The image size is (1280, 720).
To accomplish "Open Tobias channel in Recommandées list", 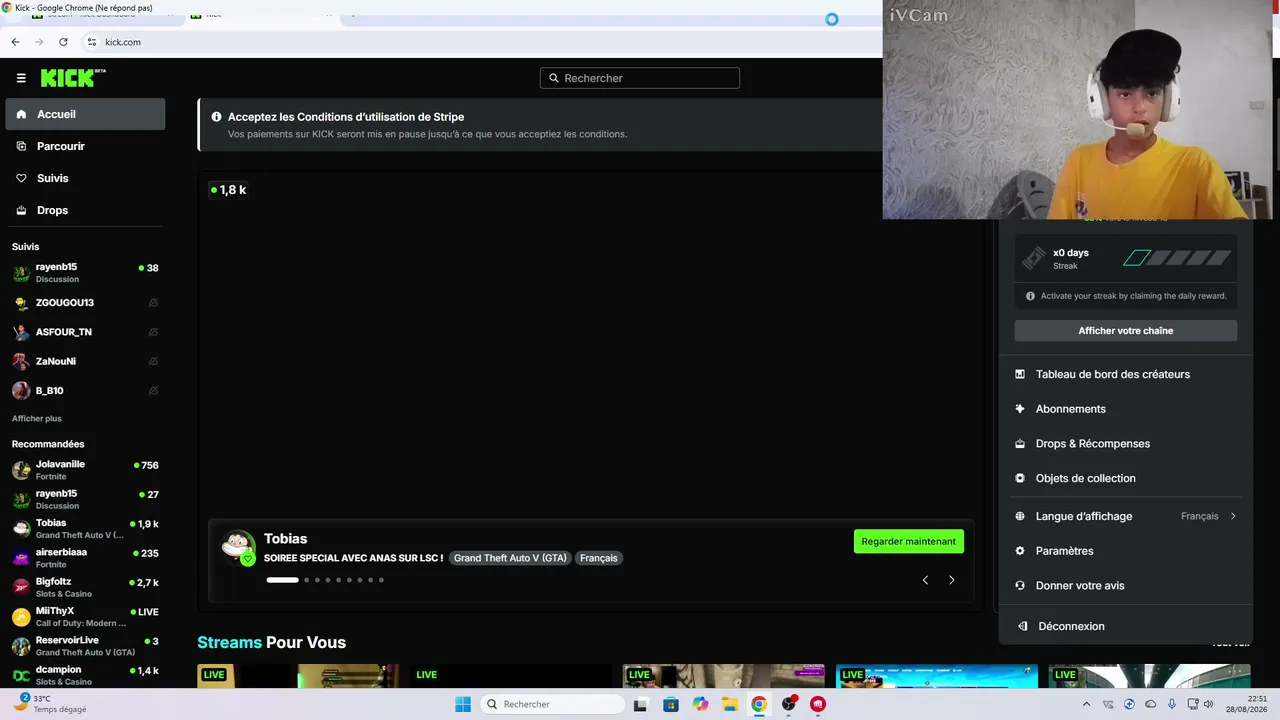I will [x=85, y=529].
